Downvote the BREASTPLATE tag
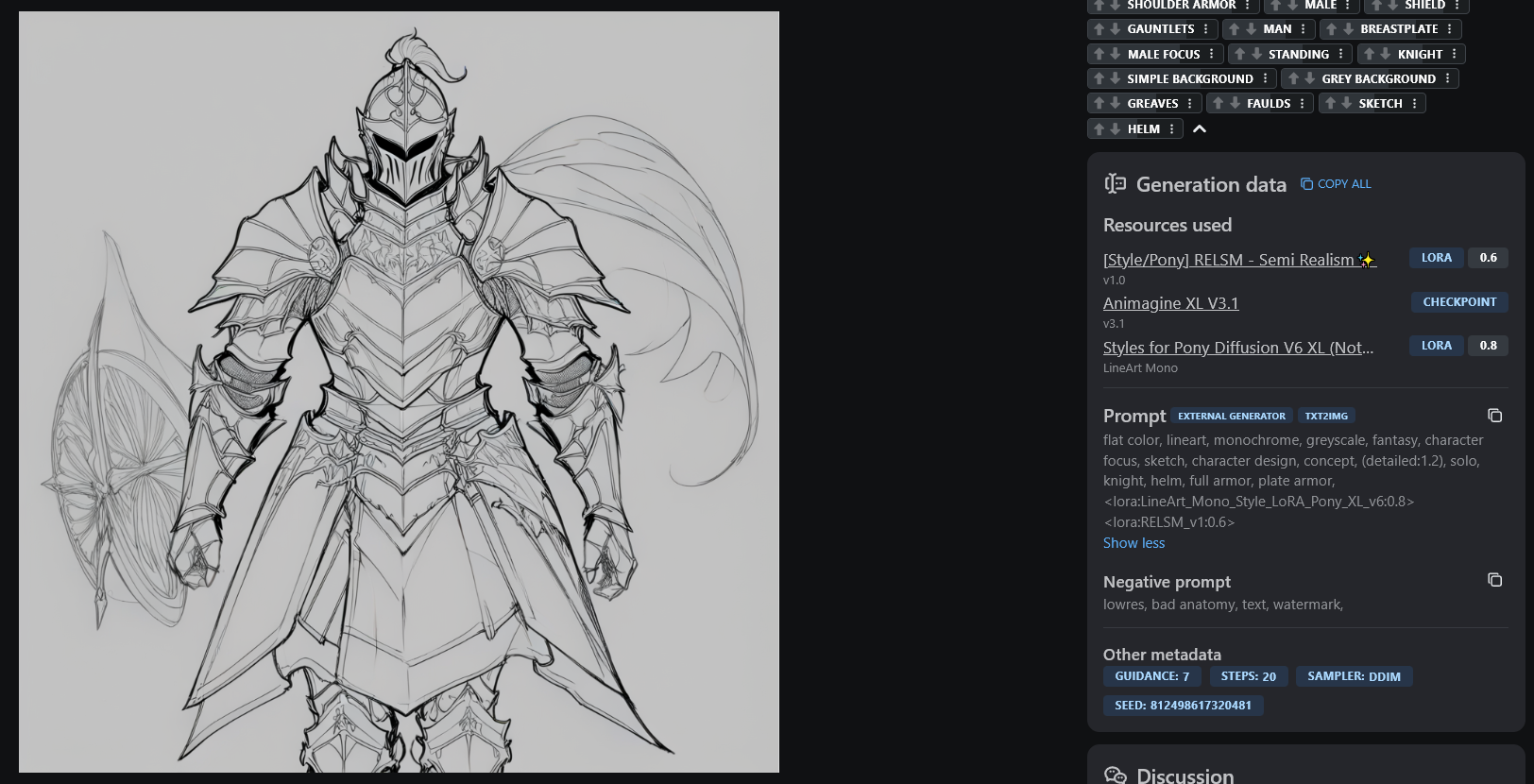Screen dimensions: 1534x784 pyautogui.click(x=1348, y=29)
